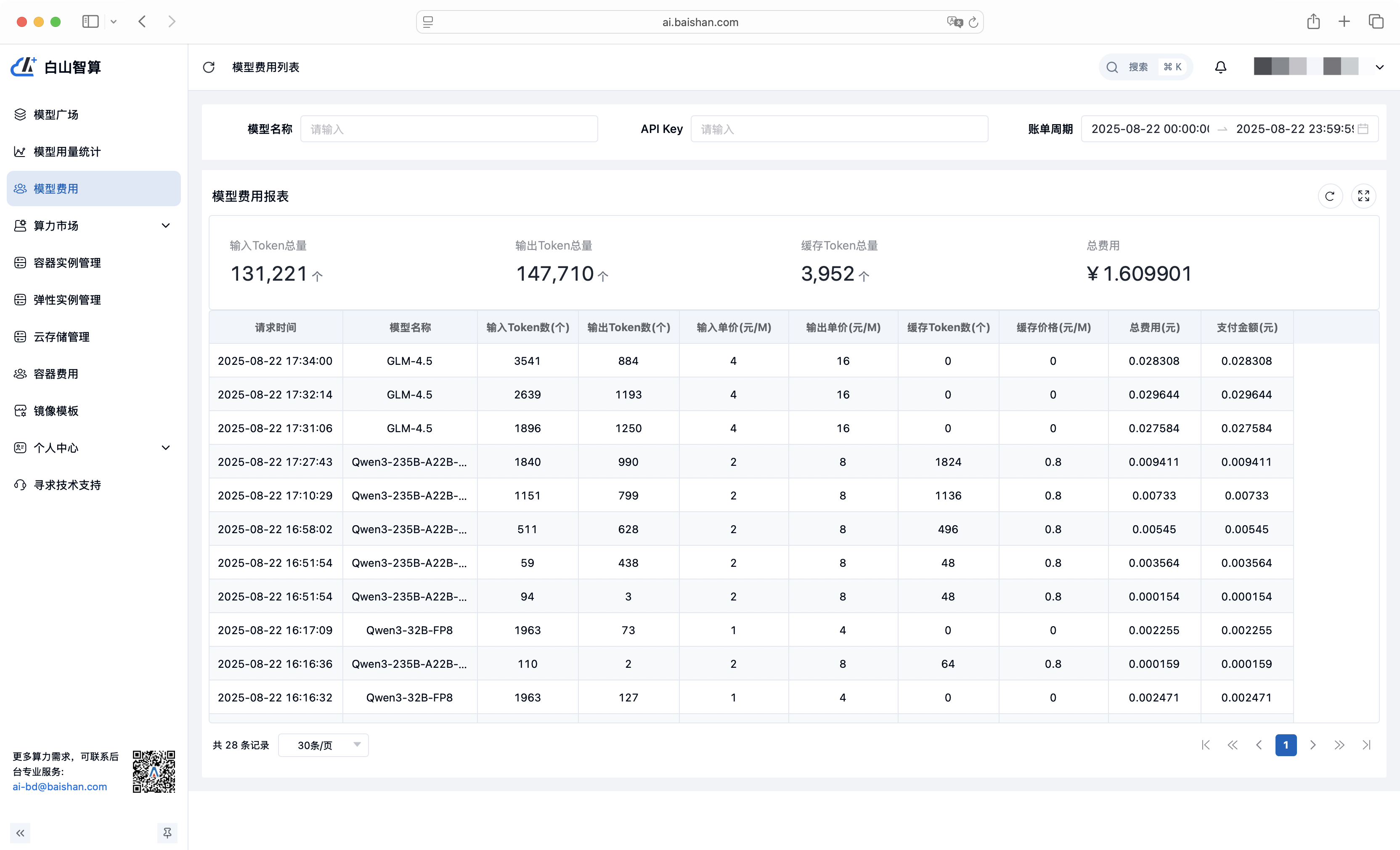Click the 模型名称 input field

[x=449, y=129]
